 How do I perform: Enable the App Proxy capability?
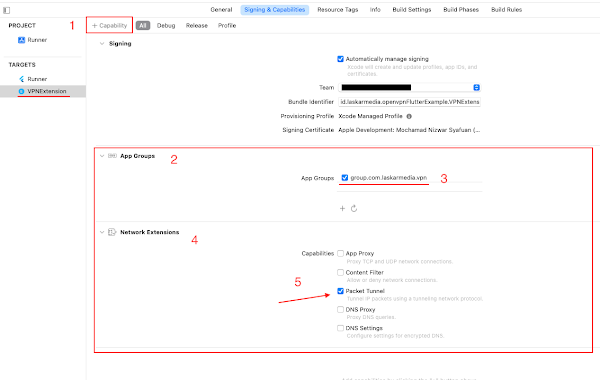(340, 253)
